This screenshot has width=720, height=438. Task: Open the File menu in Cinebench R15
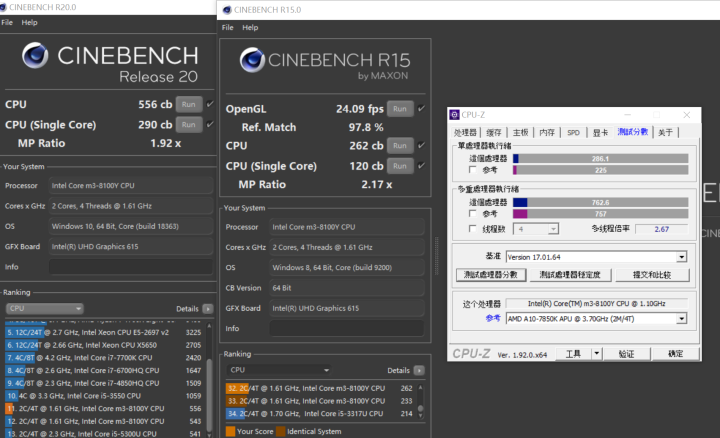(227, 28)
